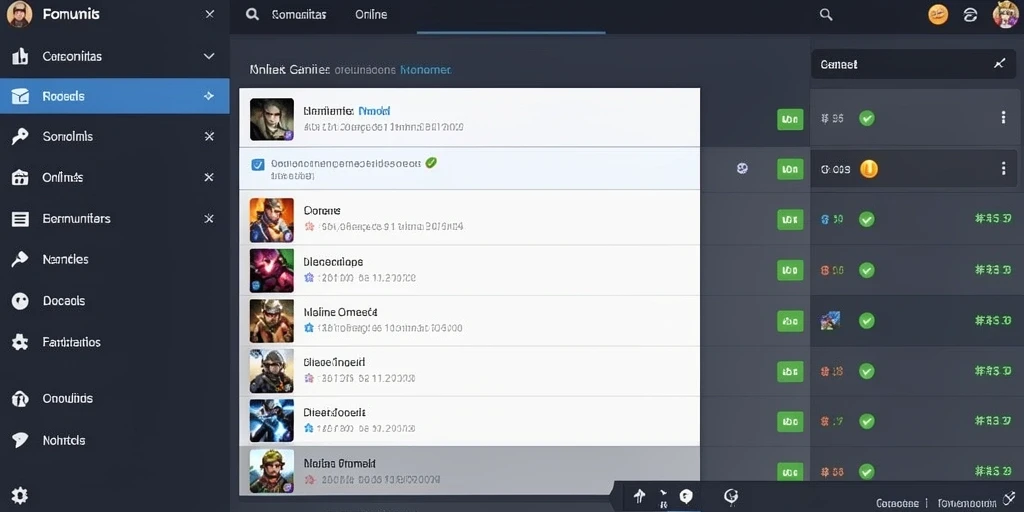This screenshot has height=512, width=1024.
Task: Click the green button on Dlececriops row
Action: tap(790, 270)
